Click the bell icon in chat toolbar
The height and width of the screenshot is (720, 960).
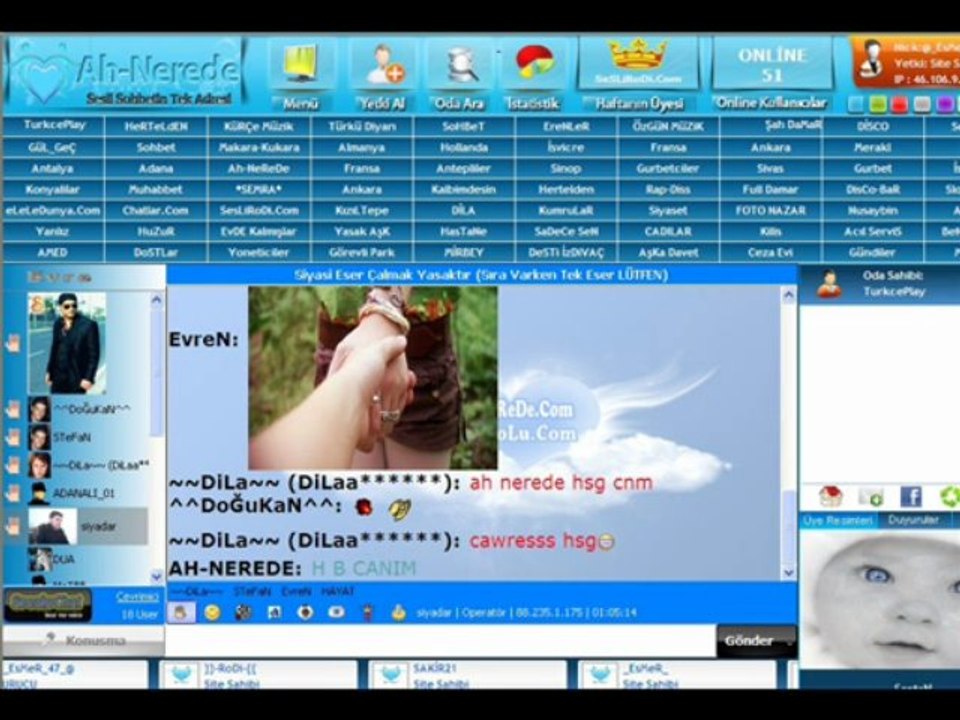pos(399,612)
